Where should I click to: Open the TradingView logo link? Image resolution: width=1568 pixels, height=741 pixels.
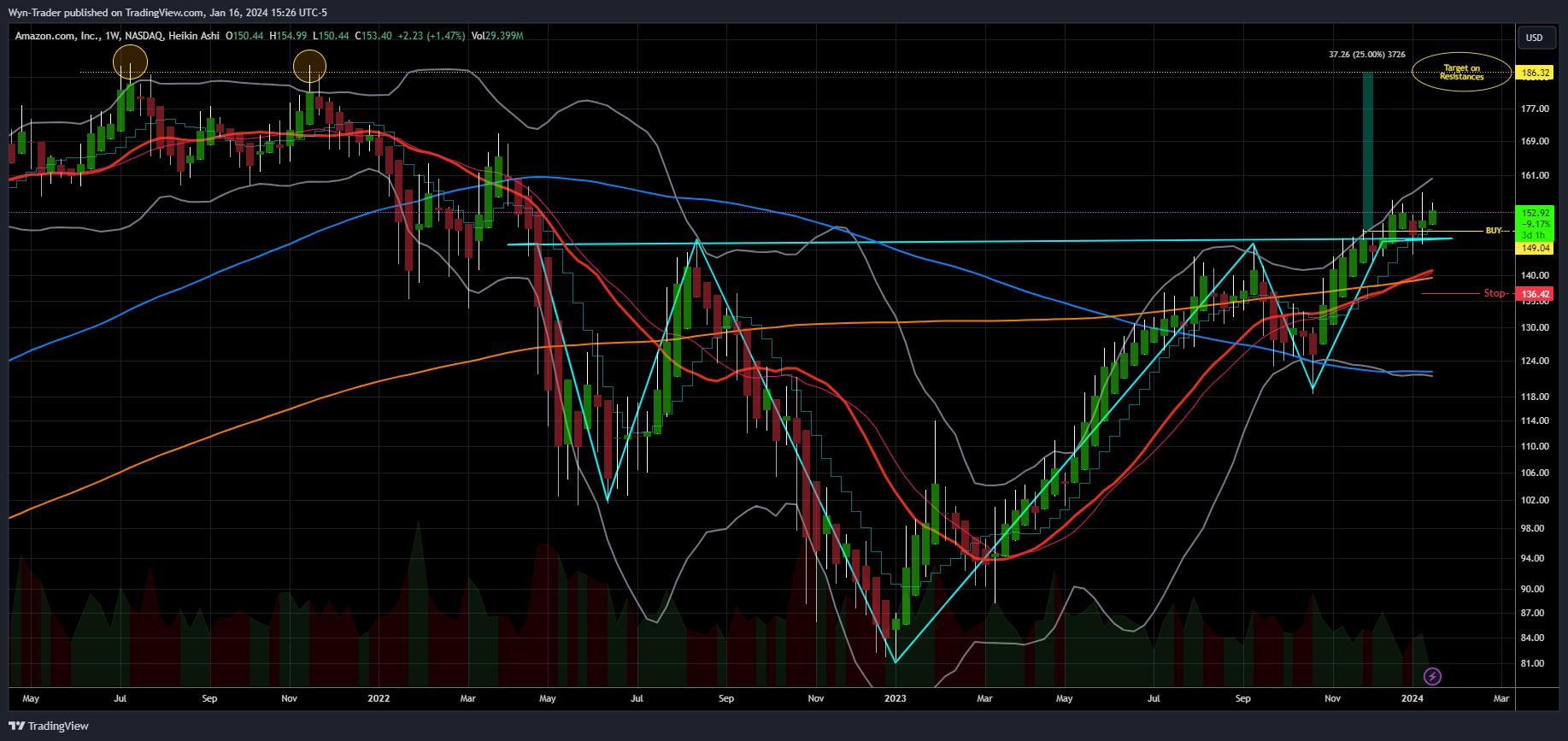(49, 726)
